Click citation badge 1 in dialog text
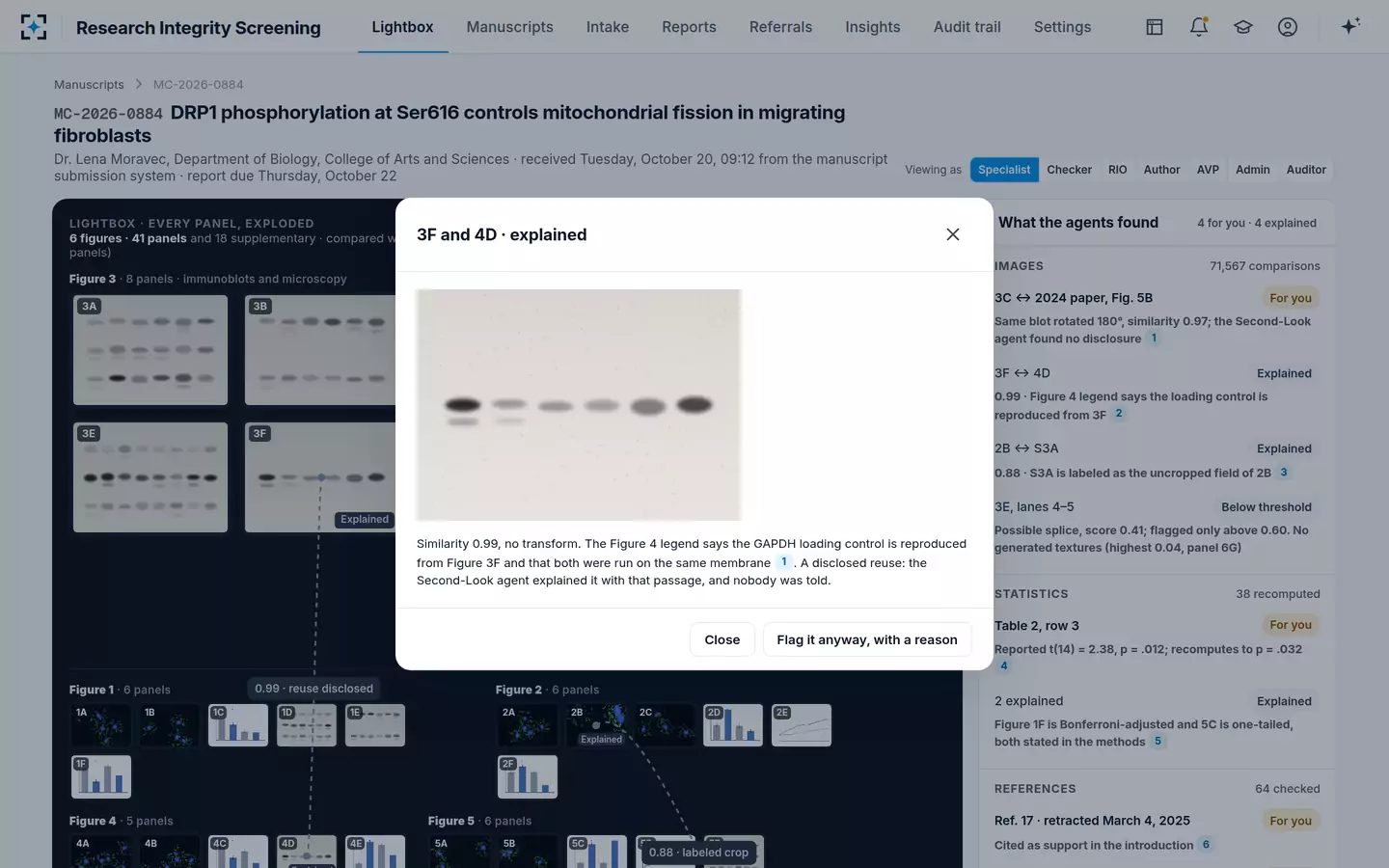Screen dimensions: 1389x868 tap(784, 562)
